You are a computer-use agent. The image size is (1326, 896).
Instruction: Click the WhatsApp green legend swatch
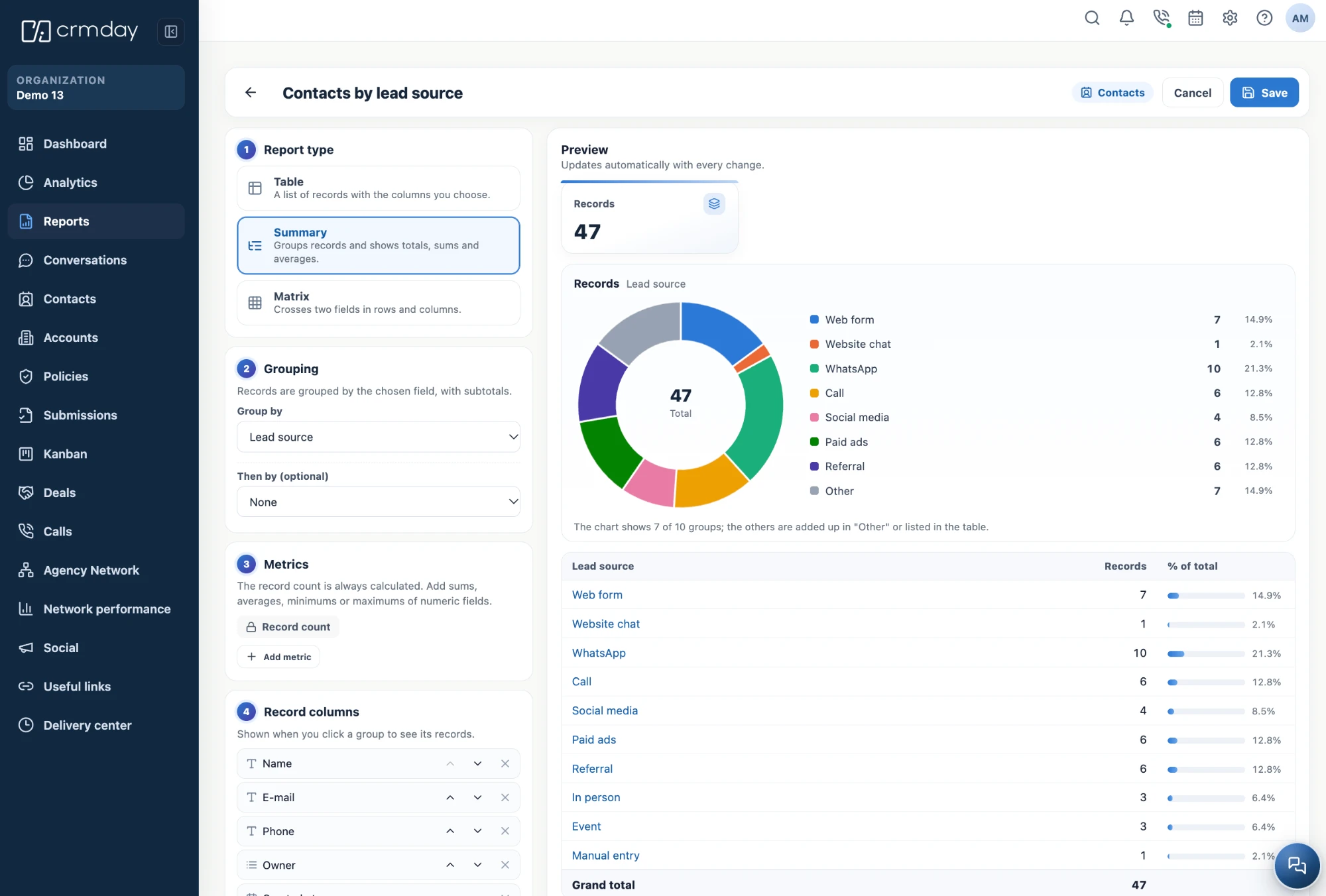(814, 368)
